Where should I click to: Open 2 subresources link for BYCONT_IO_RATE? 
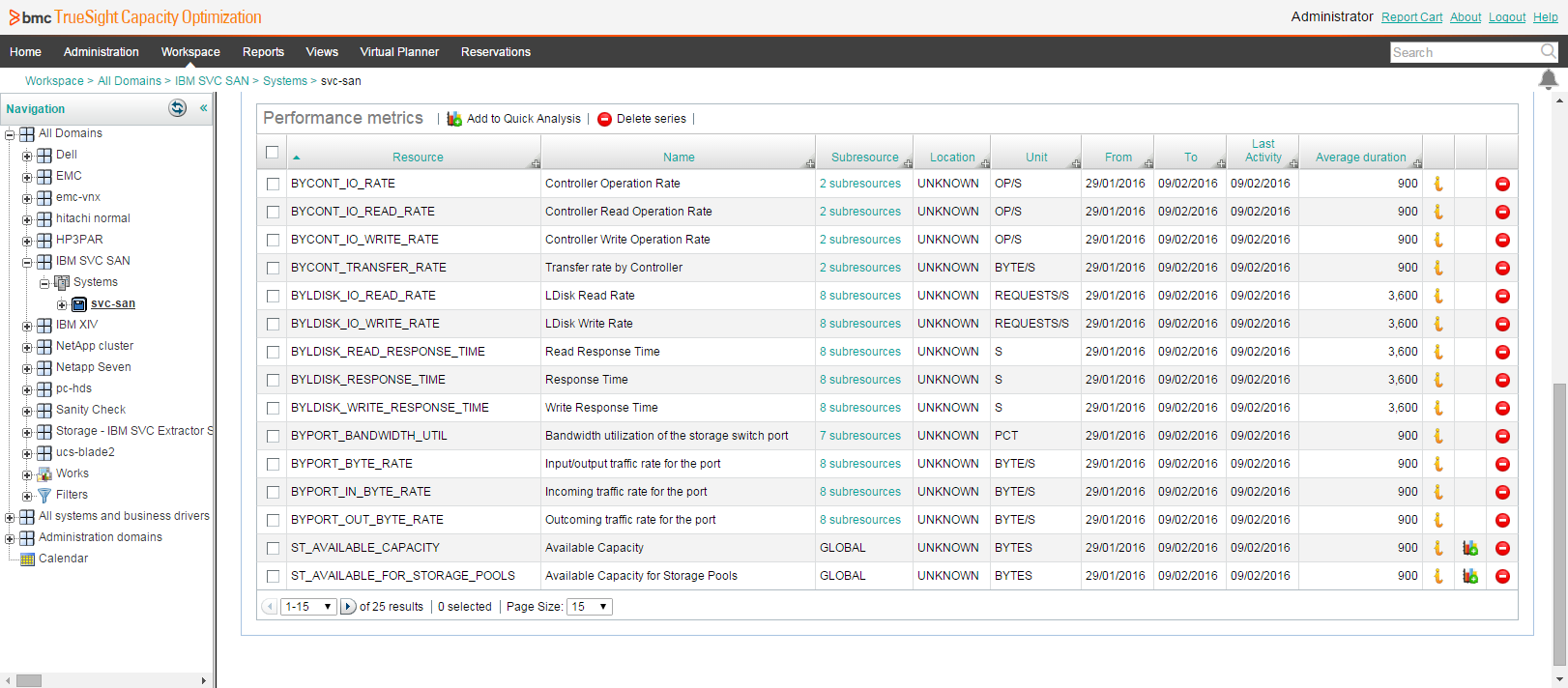(860, 184)
